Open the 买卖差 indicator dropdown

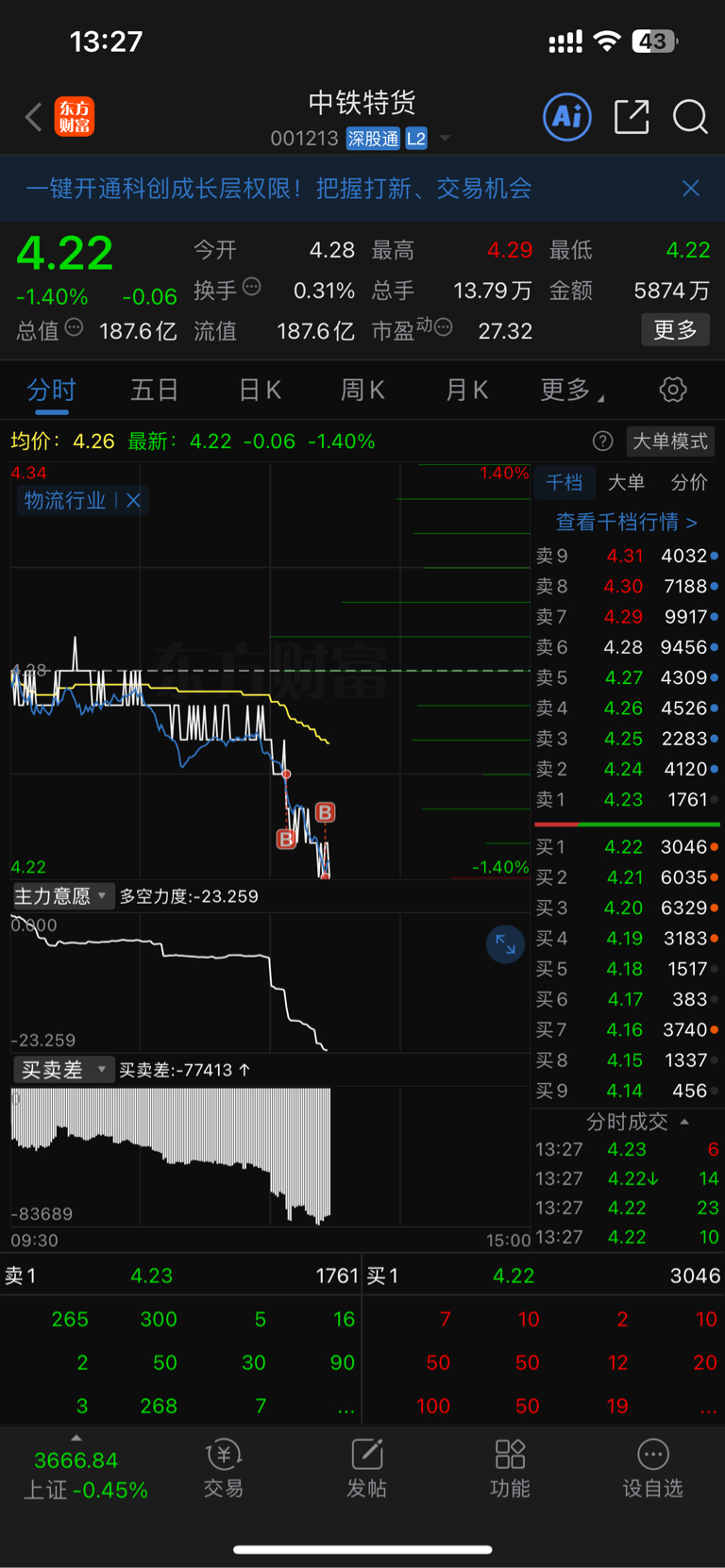click(x=63, y=1069)
